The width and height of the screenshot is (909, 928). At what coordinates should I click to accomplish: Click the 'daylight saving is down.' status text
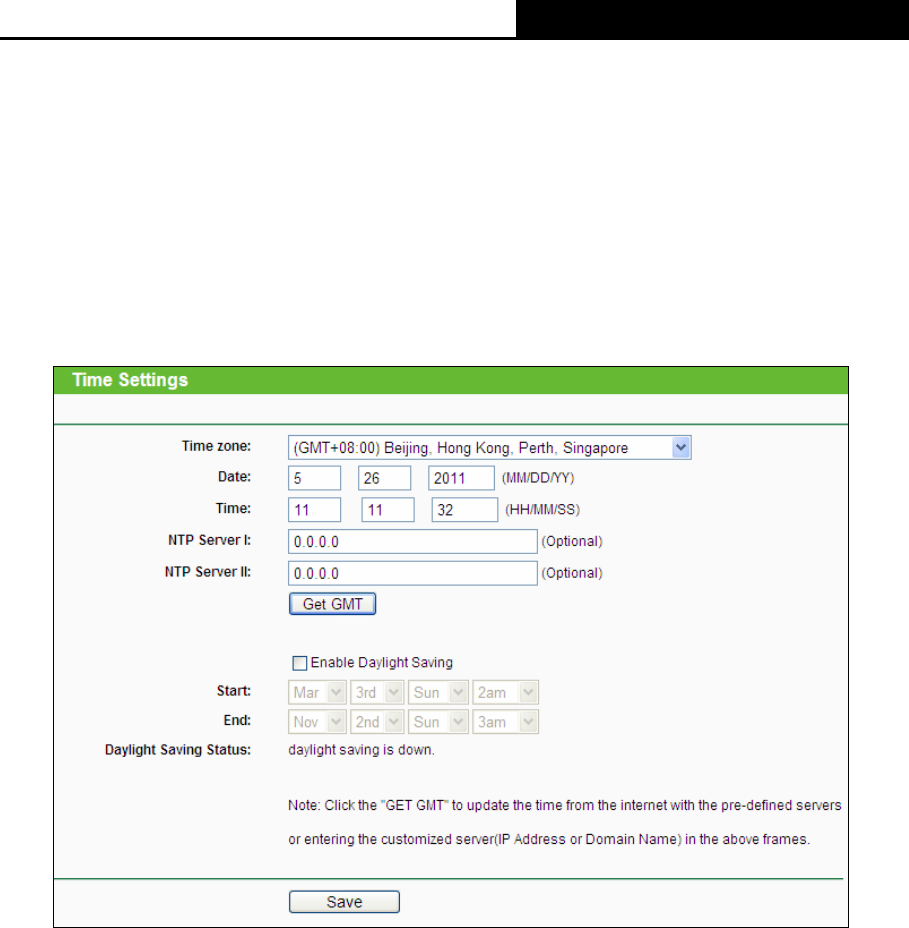(x=361, y=750)
